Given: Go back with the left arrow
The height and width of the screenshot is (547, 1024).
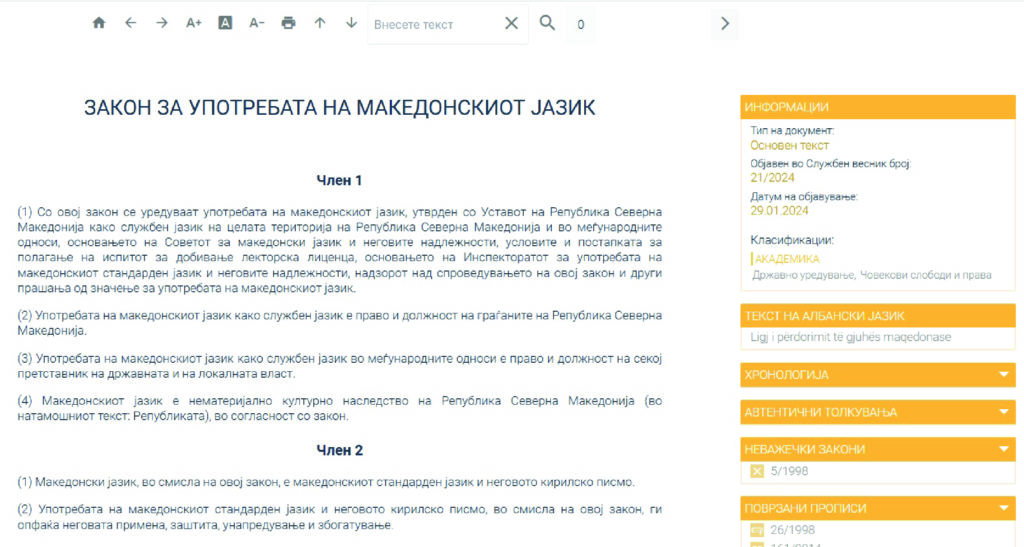Looking at the screenshot, I should 130,23.
